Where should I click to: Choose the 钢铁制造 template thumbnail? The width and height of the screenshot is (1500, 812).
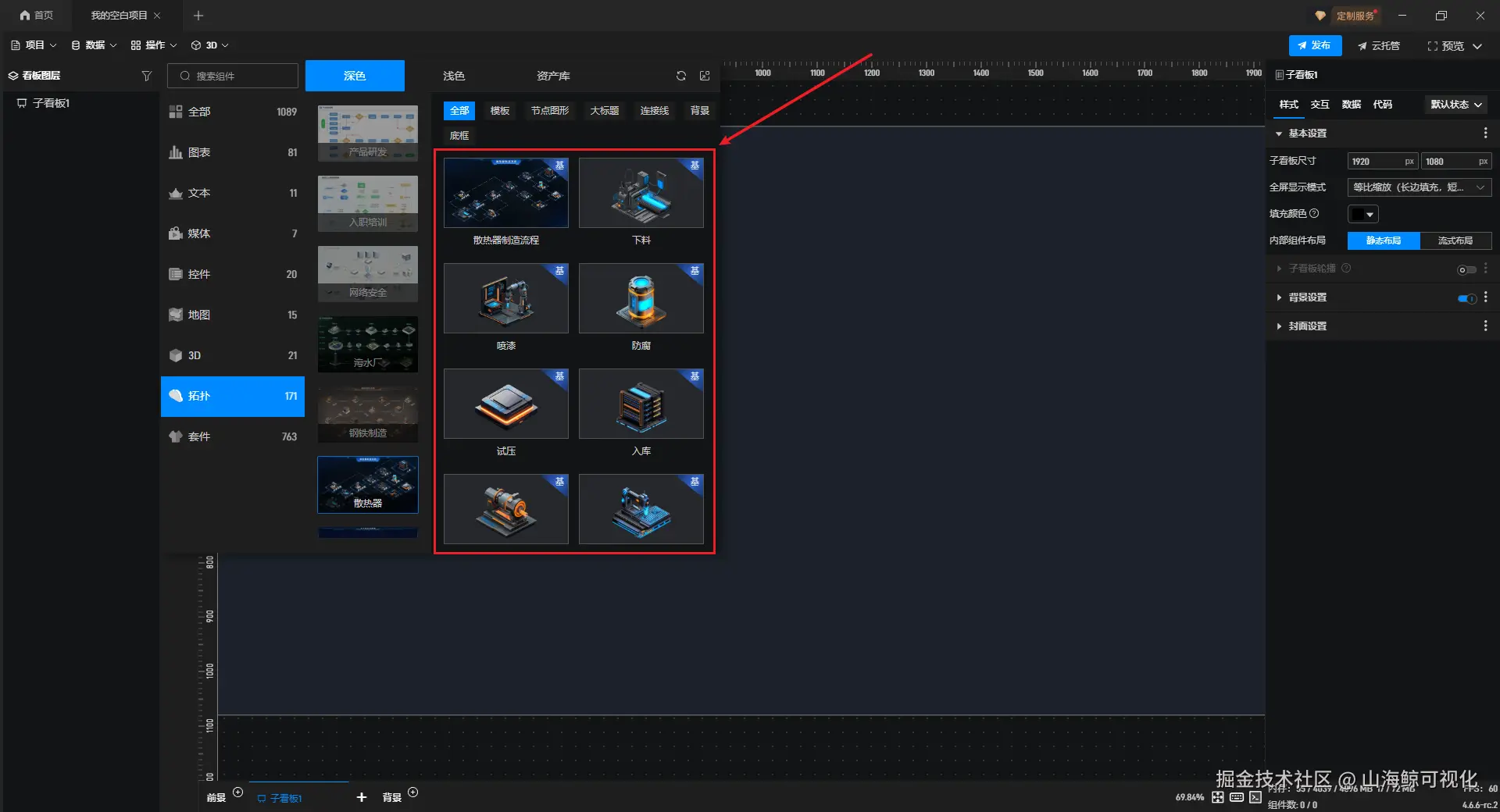pyautogui.click(x=368, y=415)
